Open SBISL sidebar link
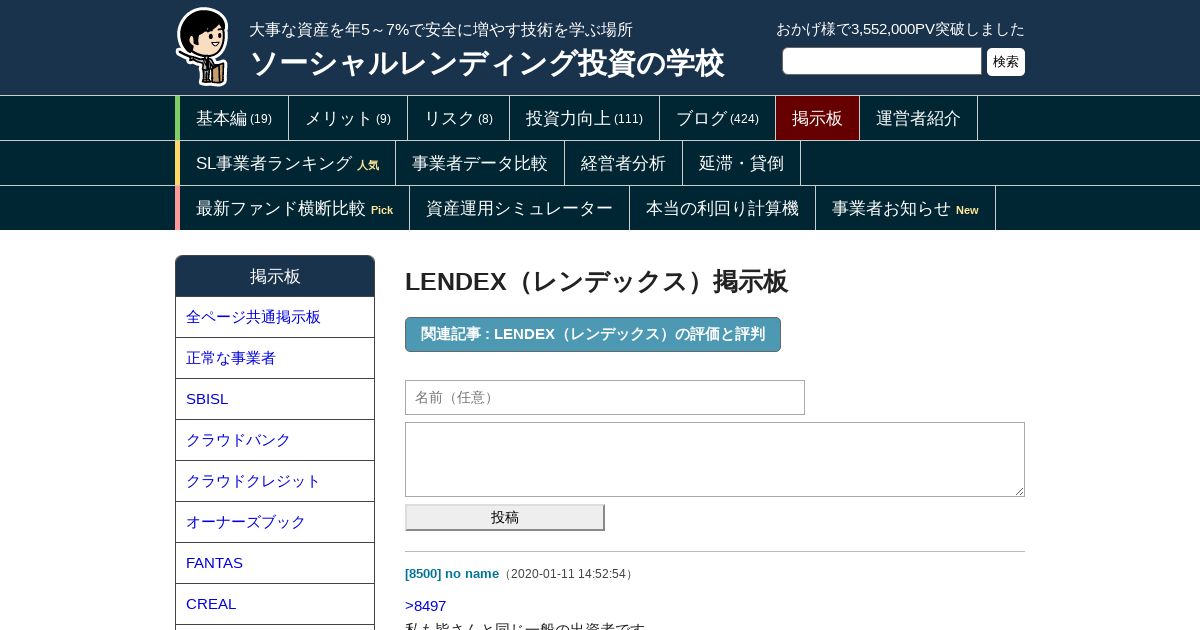1200x630 pixels. (275, 399)
